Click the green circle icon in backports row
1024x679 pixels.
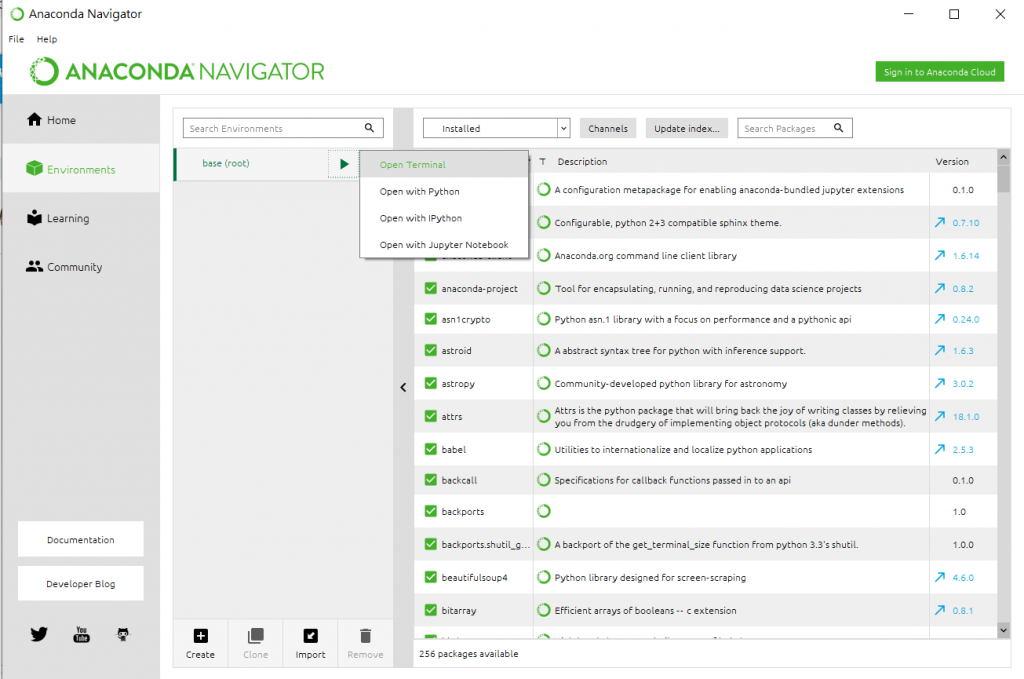coord(543,511)
